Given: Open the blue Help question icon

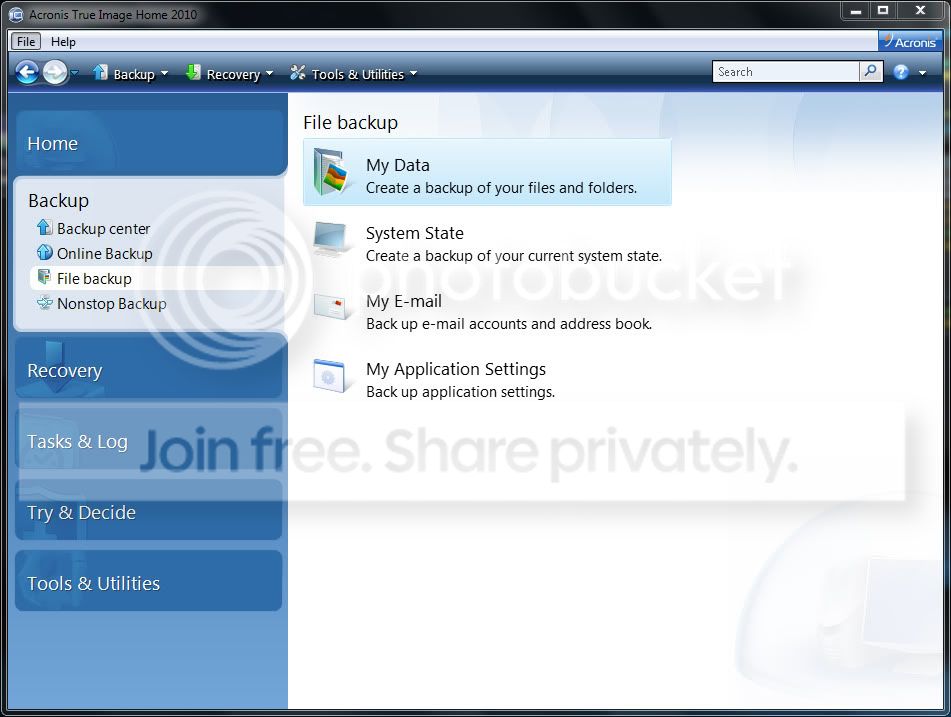Looking at the screenshot, I should click(901, 72).
